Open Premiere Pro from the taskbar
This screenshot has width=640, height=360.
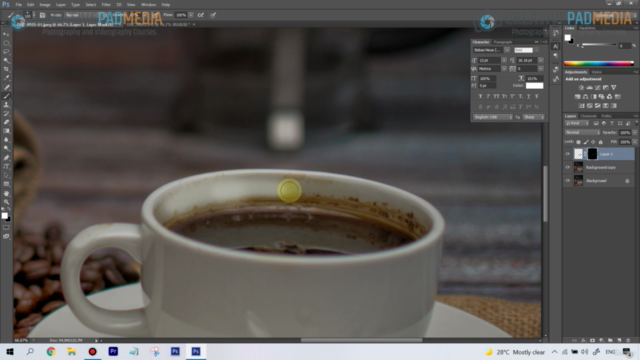pyautogui.click(x=113, y=351)
